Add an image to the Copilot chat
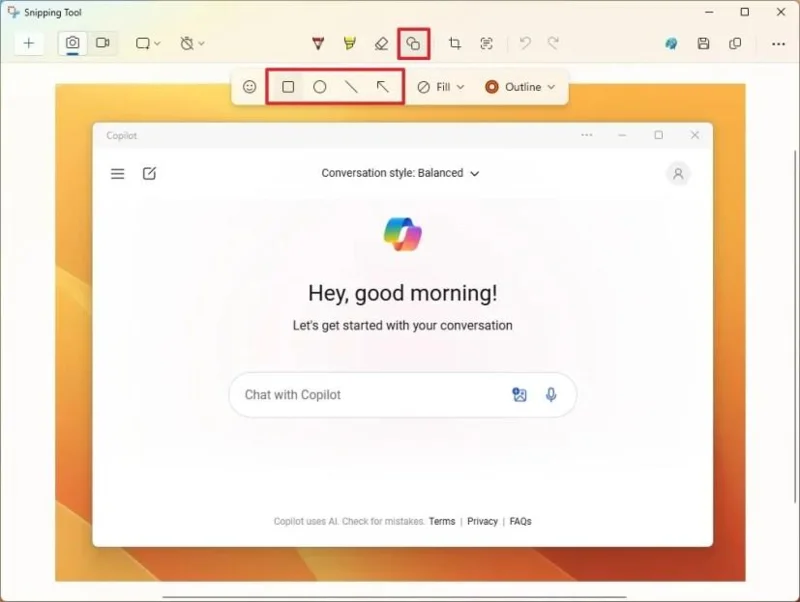Image resolution: width=800 pixels, height=602 pixels. [519, 394]
